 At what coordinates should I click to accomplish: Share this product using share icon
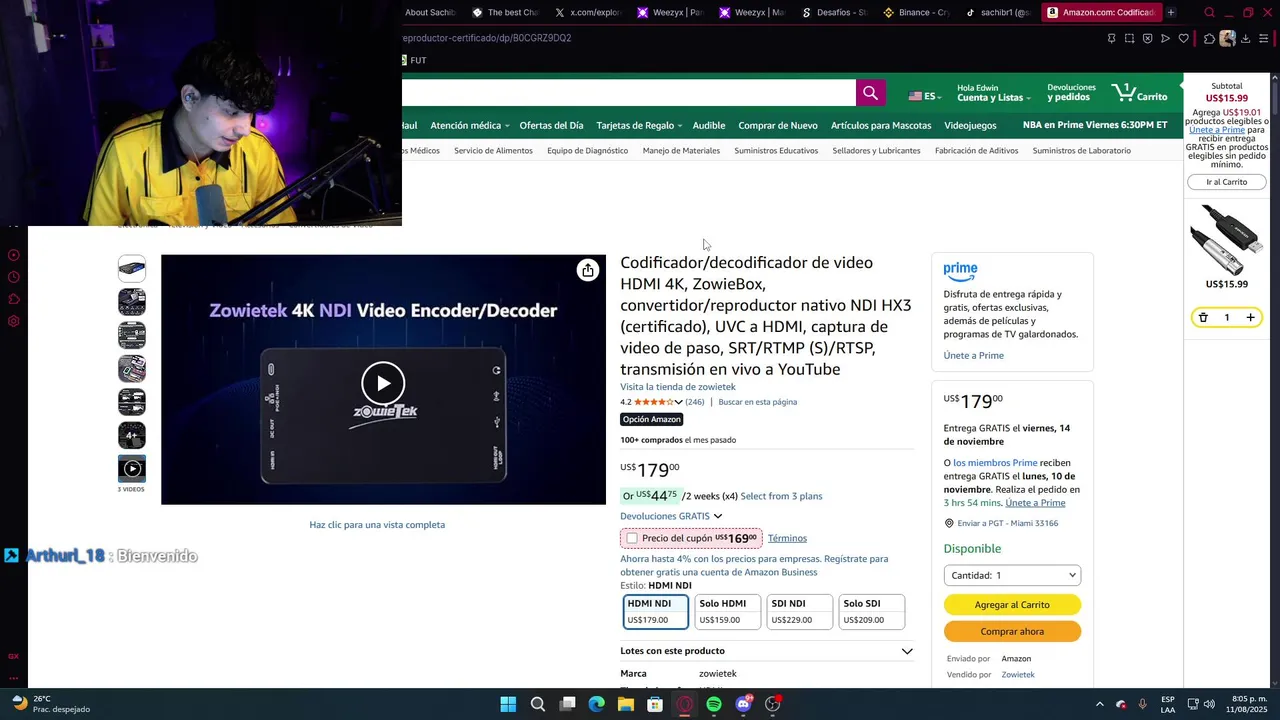click(x=588, y=270)
